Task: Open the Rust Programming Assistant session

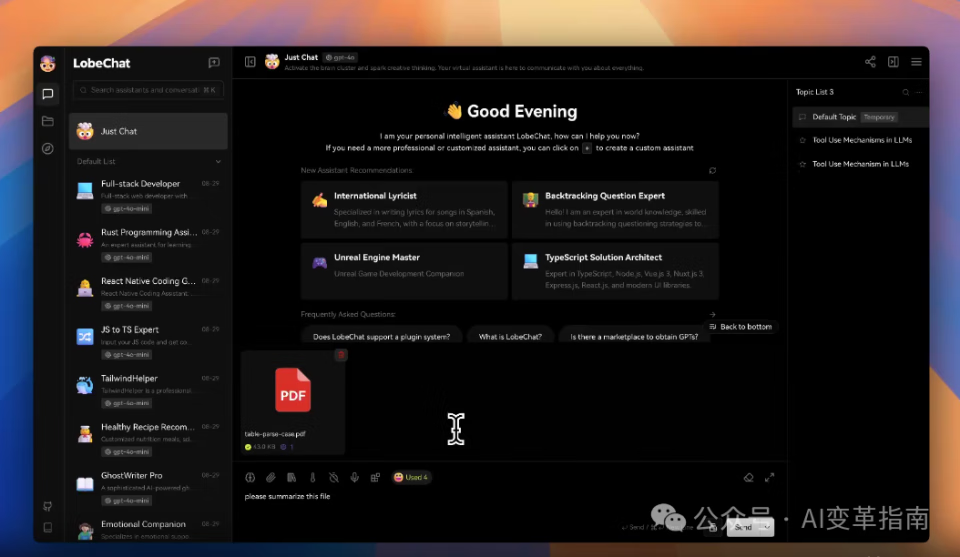Action: [148, 244]
